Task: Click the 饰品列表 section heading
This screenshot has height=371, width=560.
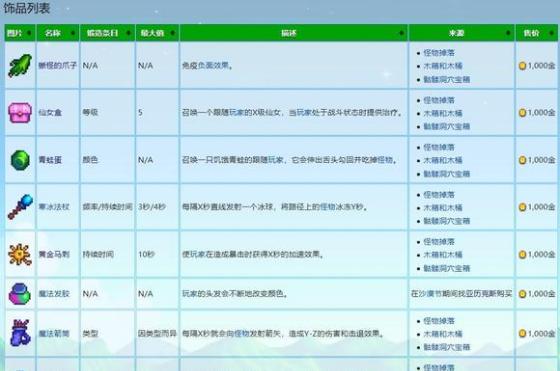Action: coord(26,8)
